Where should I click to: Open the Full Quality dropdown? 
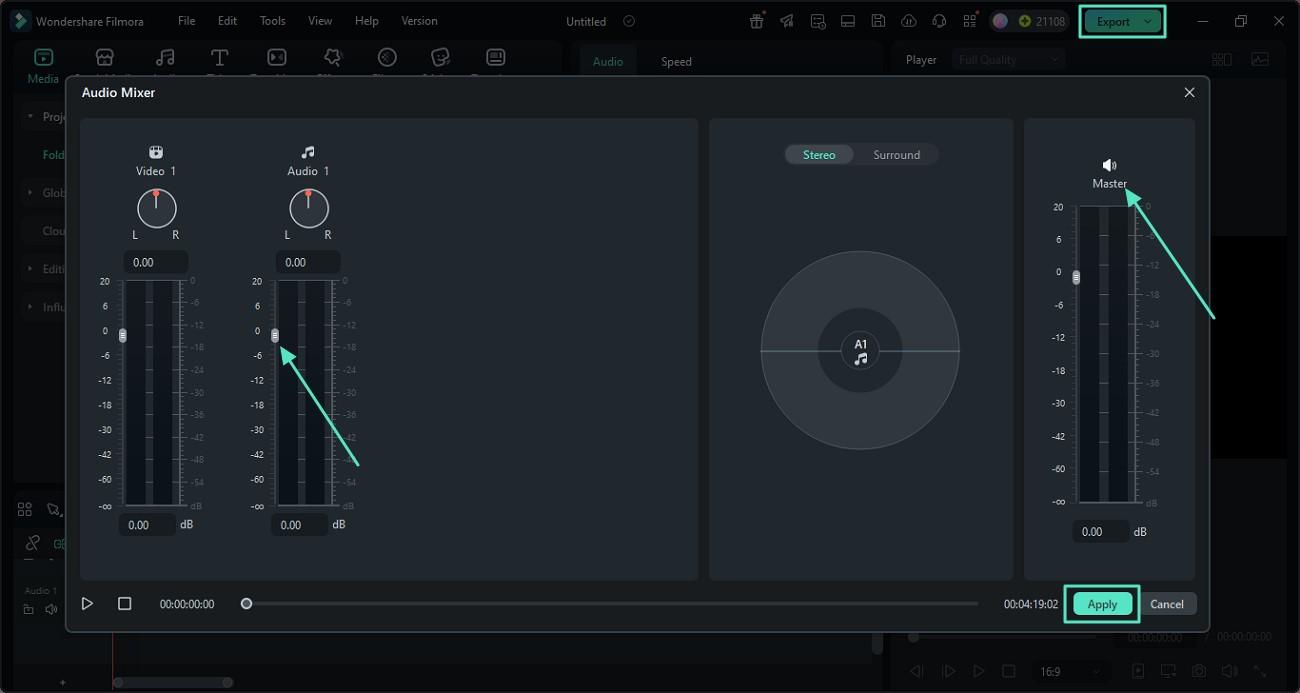1008,60
